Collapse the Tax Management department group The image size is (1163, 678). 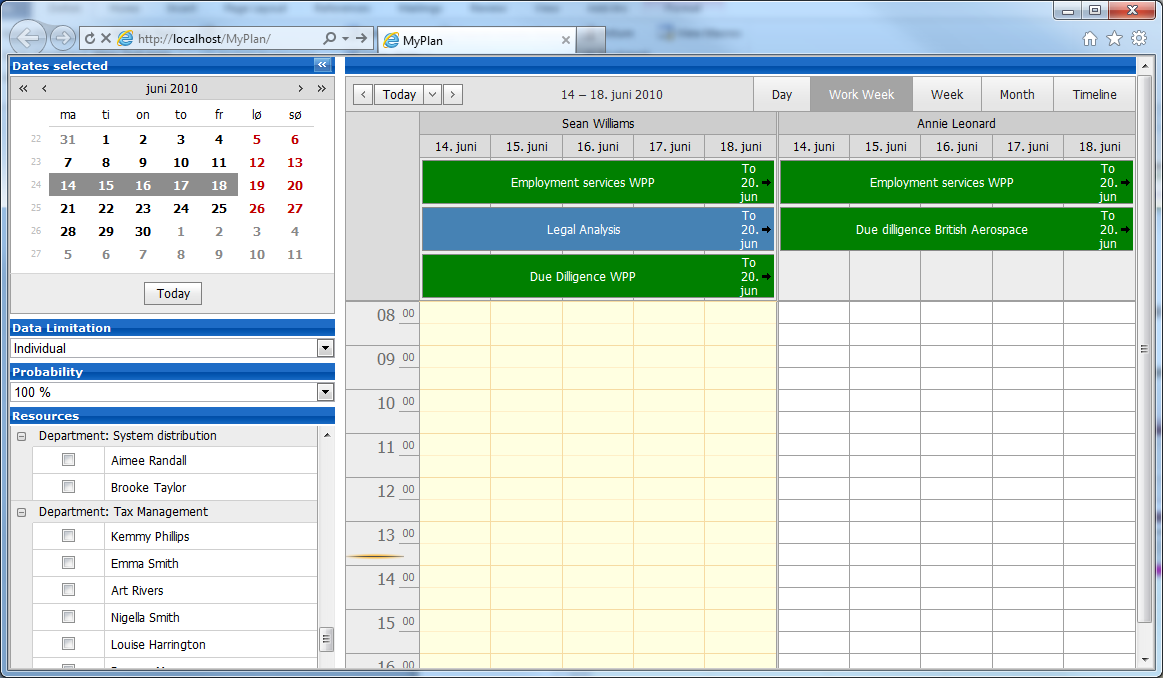22,512
